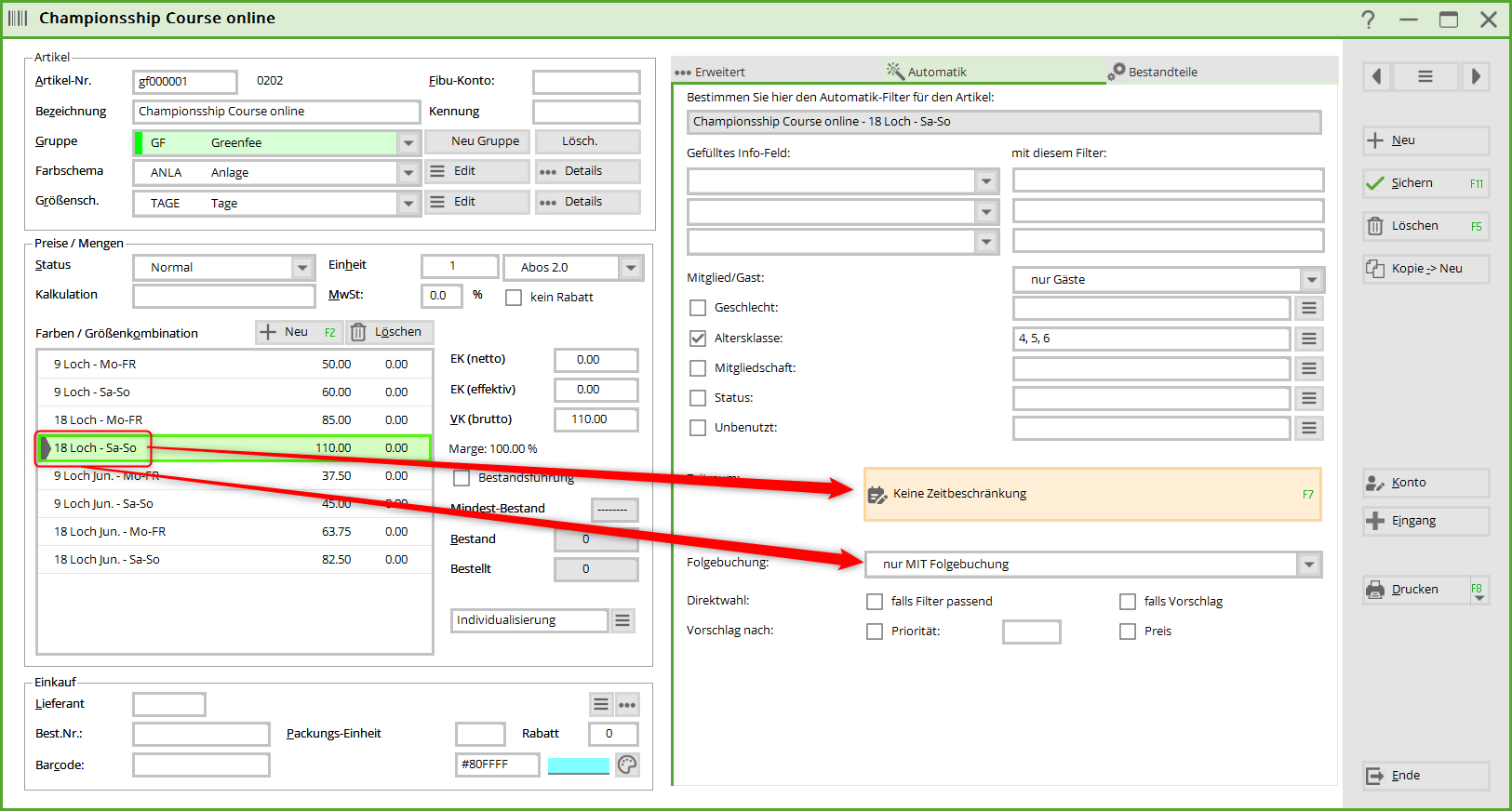The width and height of the screenshot is (1512, 811).
Task: Expand the Gruppe Greenfee dropdown
Action: 408,143
